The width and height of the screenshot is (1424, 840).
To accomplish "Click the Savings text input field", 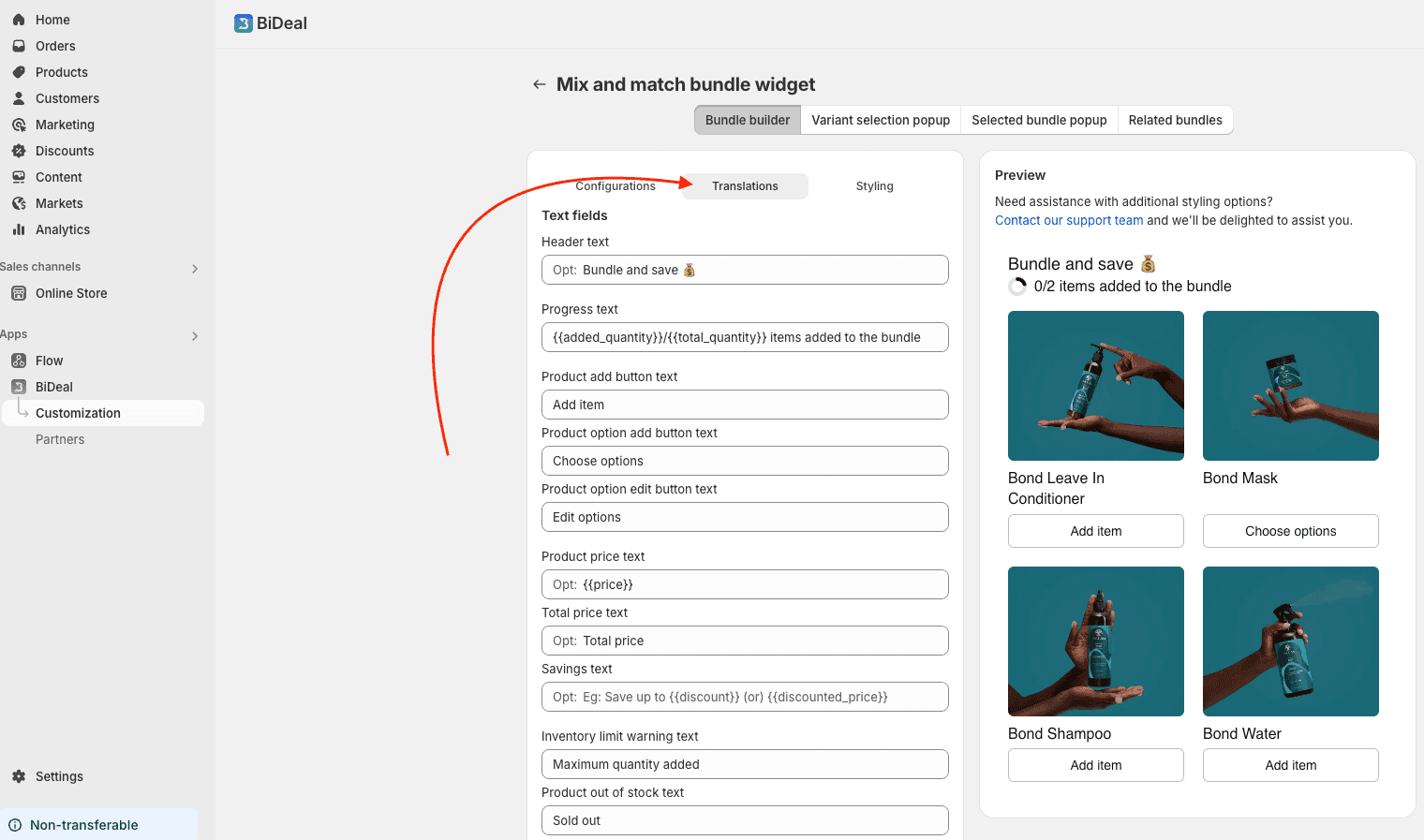I will click(x=745, y=697).
